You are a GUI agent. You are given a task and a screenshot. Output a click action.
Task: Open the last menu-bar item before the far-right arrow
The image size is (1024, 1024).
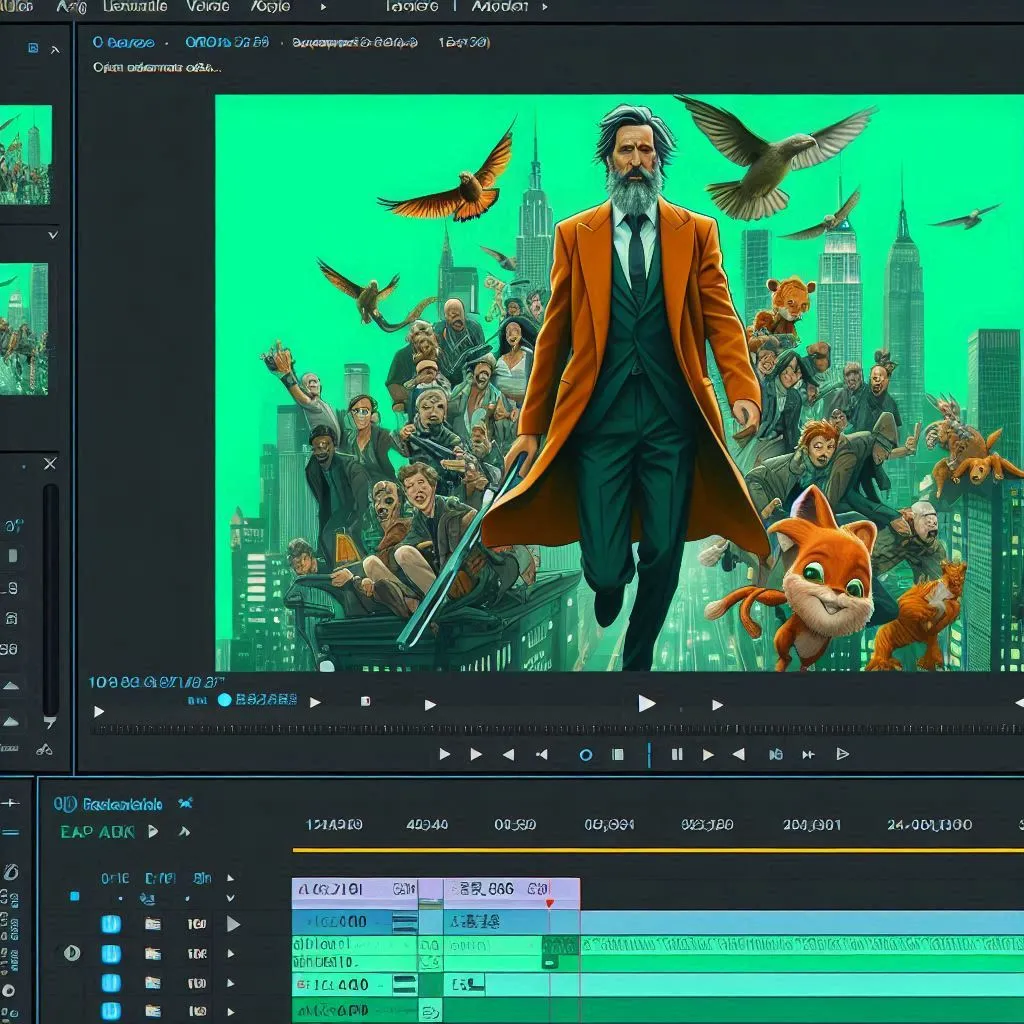tap(500, 7)
